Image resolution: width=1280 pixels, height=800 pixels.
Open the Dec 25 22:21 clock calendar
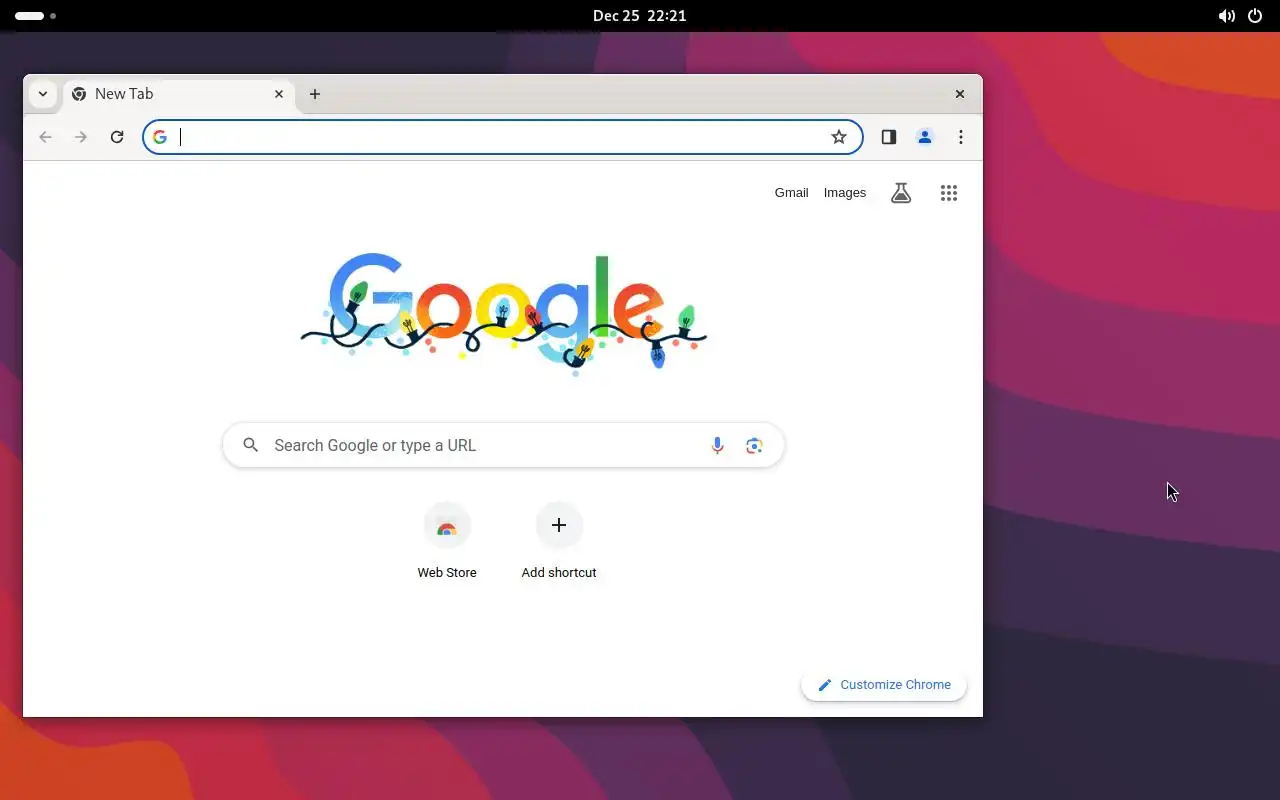[x=640, y=16]
